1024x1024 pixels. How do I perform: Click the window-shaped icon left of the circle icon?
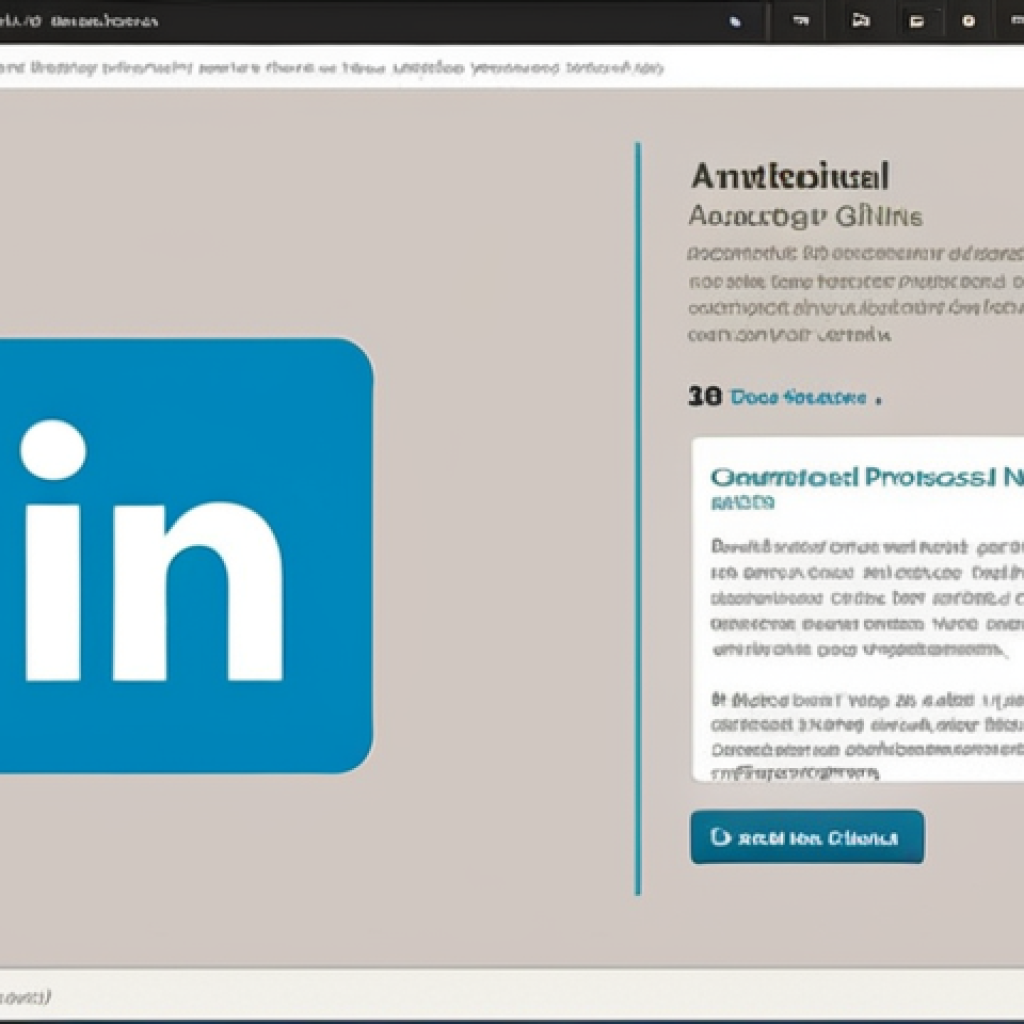point(917,22)
